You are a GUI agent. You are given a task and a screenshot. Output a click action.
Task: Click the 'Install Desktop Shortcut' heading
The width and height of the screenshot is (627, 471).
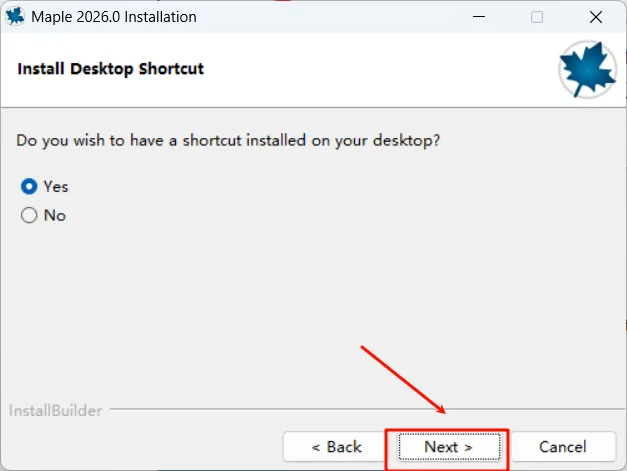[x=111, y=69]
